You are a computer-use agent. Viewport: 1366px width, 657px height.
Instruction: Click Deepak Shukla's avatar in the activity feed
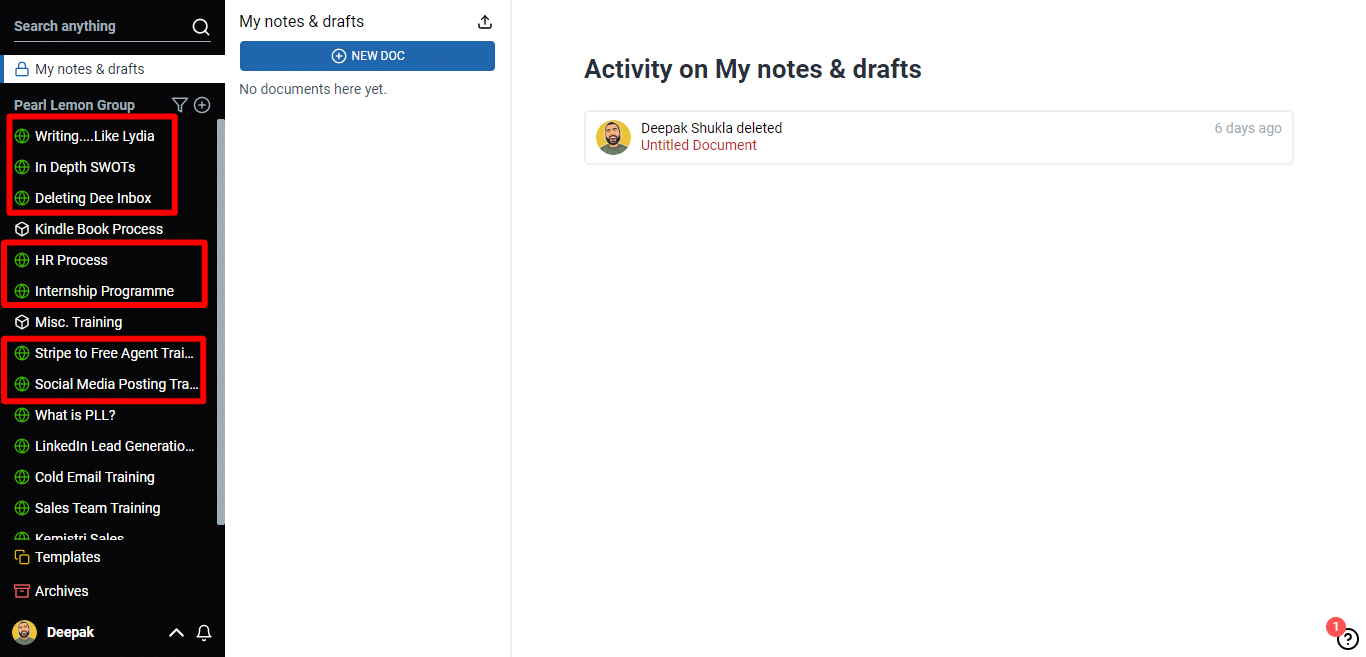point(614,137)
